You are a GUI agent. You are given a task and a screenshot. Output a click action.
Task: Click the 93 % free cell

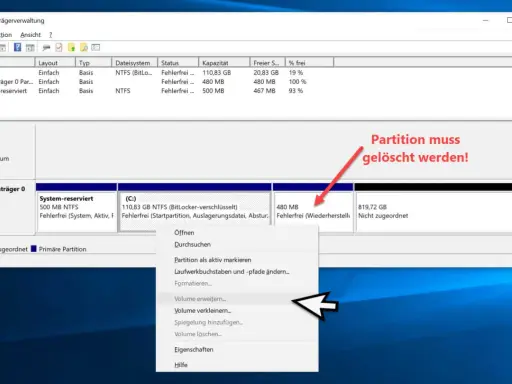click(x=296, y=91)
